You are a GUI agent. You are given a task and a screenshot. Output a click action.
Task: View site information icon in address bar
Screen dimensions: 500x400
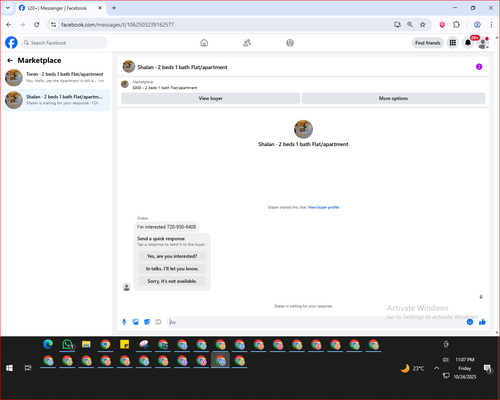[53, 24]
